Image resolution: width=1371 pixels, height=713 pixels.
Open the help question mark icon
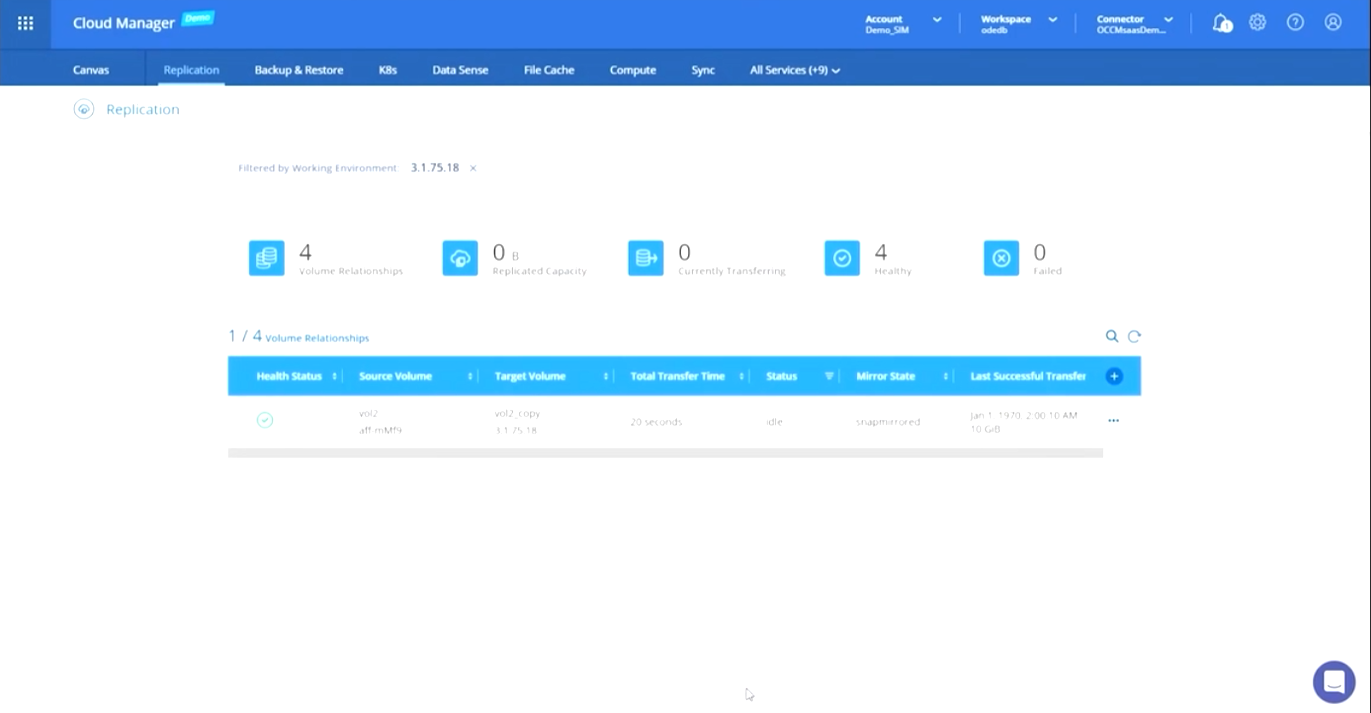click(1295, 22)
